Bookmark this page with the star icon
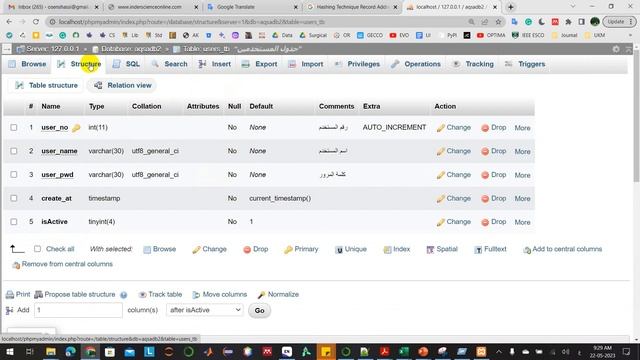Screen dimensions: 640x360 click(x=498, y=22)
